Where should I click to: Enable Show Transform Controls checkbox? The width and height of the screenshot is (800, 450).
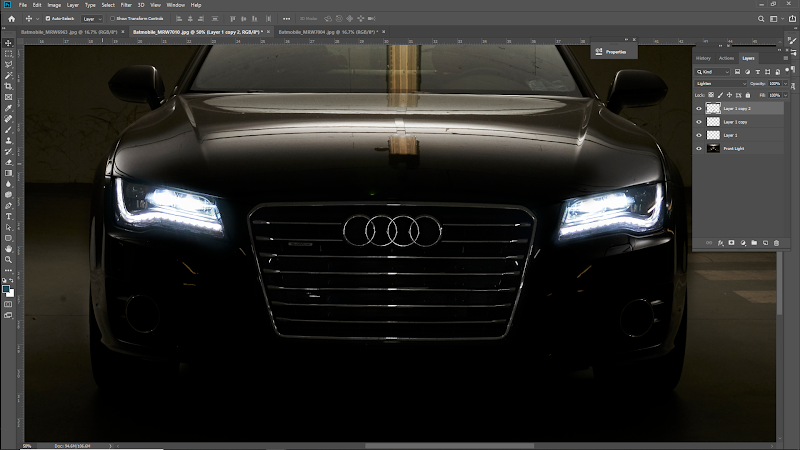coord(112,19)
